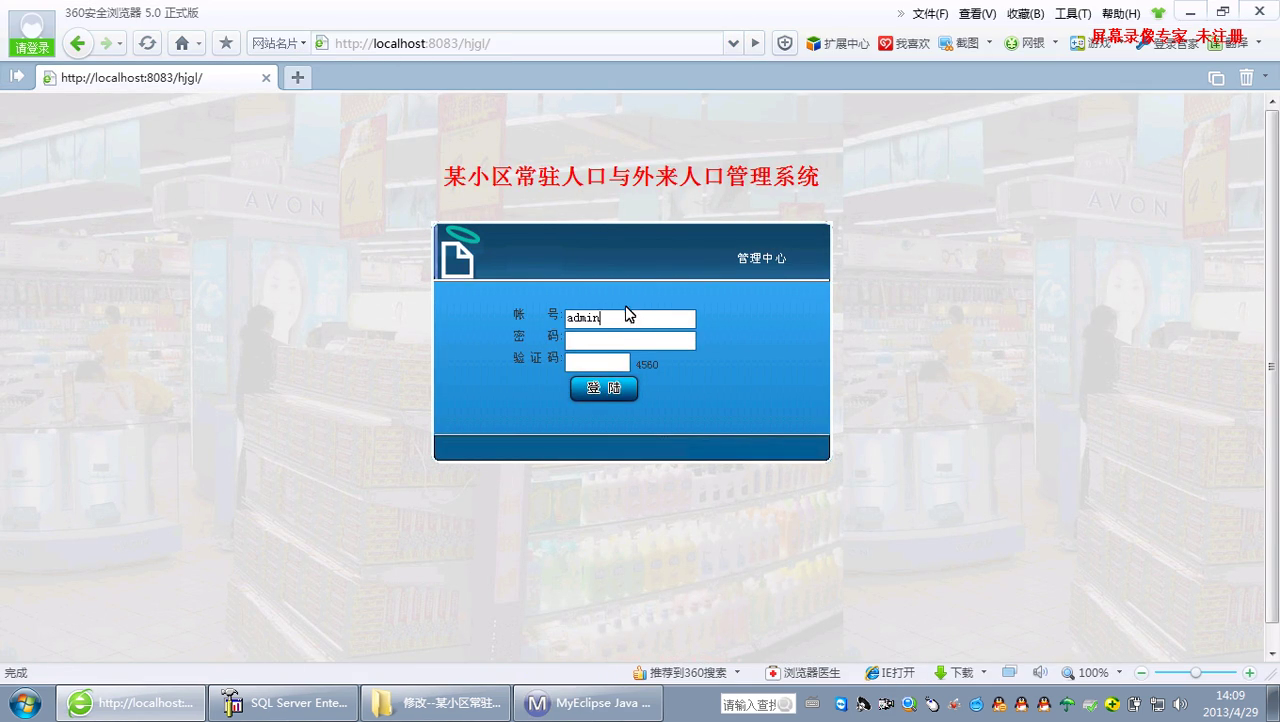Expand the home button dropdown arrow
Viewport: 1280px width, 722px height.
(x=199, y=43)
